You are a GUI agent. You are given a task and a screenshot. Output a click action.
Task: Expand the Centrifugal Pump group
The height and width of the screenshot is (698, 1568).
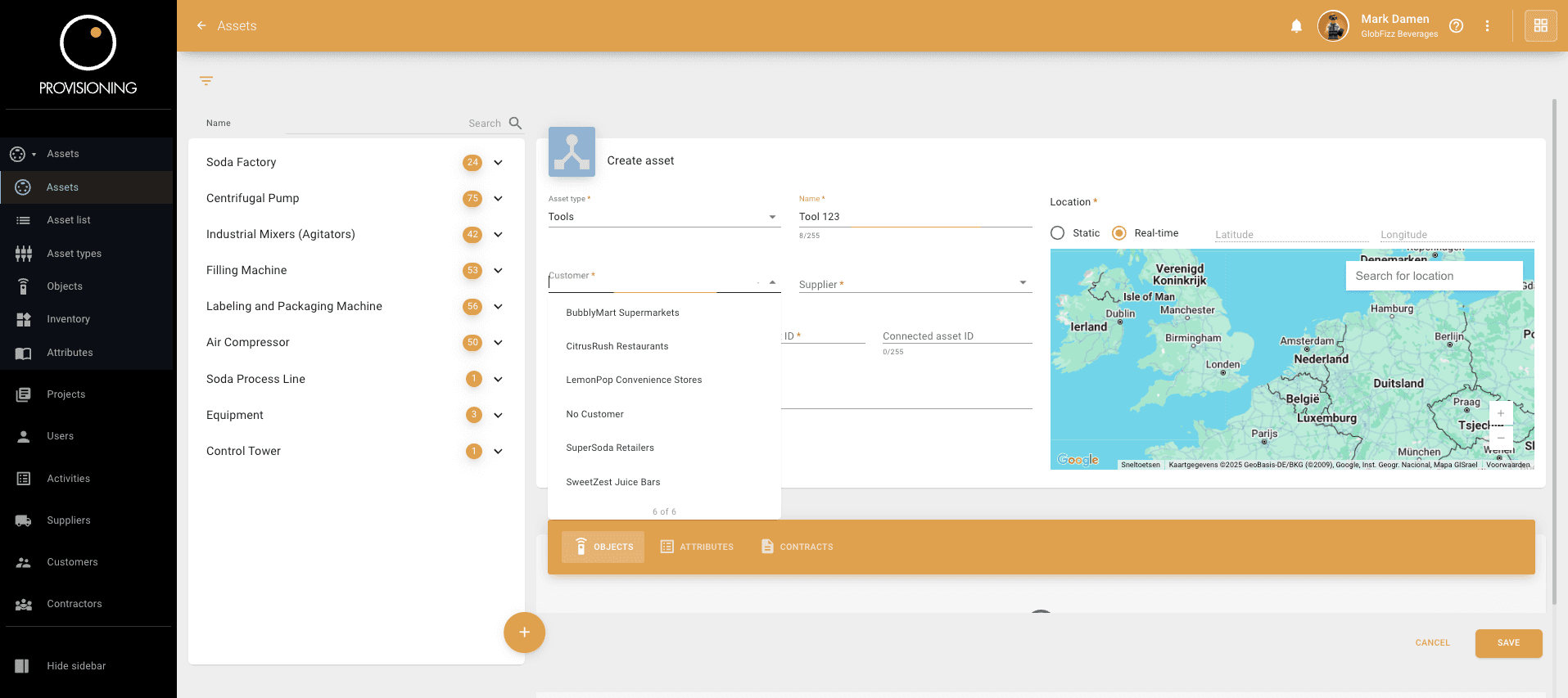498,199
